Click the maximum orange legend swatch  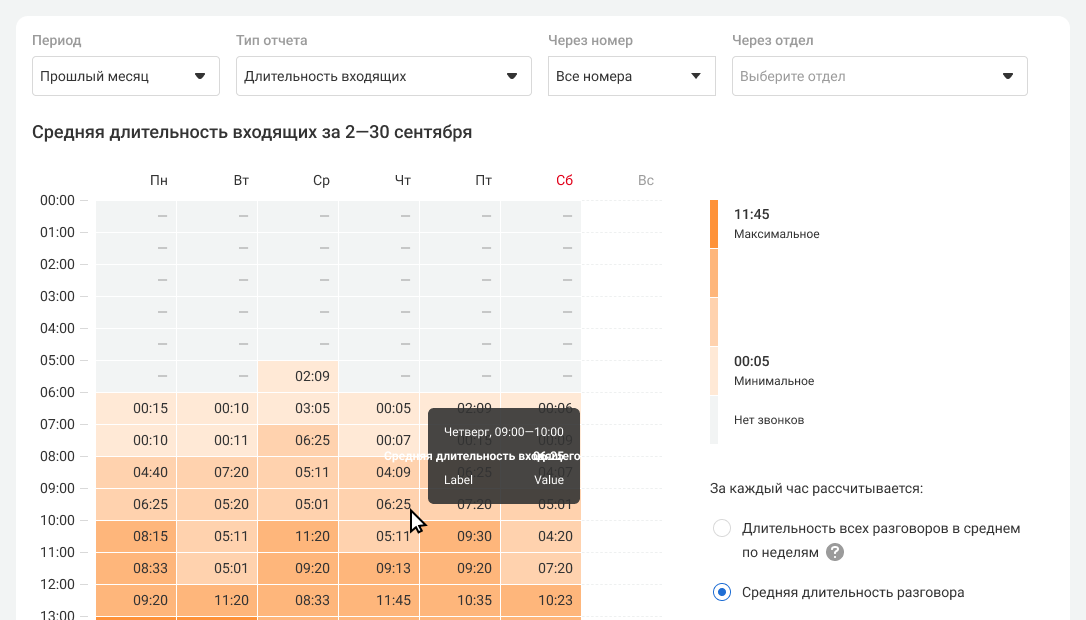pos(714,224)
